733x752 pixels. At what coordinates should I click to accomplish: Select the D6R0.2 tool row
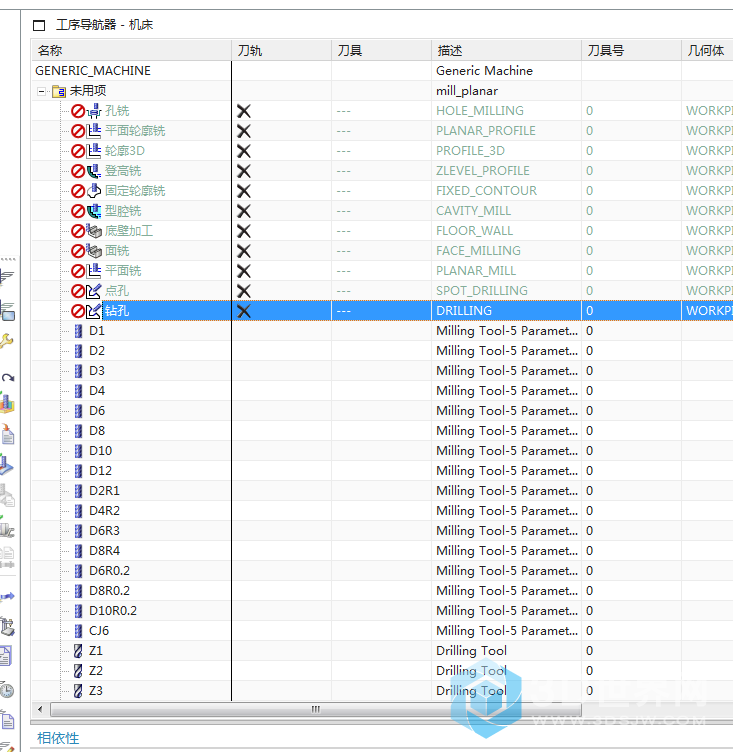[382, 571]
